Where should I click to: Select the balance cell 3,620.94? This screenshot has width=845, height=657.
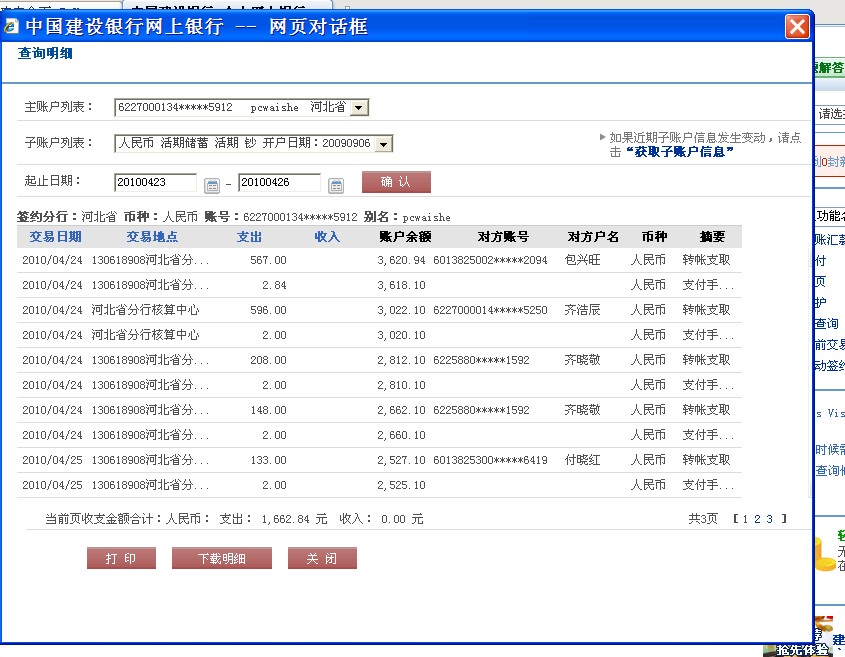click(401, 260)
